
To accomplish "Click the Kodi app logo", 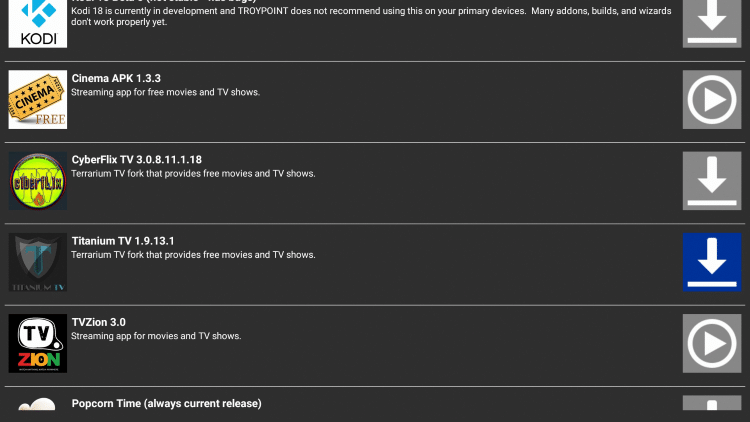I will 38,24.
